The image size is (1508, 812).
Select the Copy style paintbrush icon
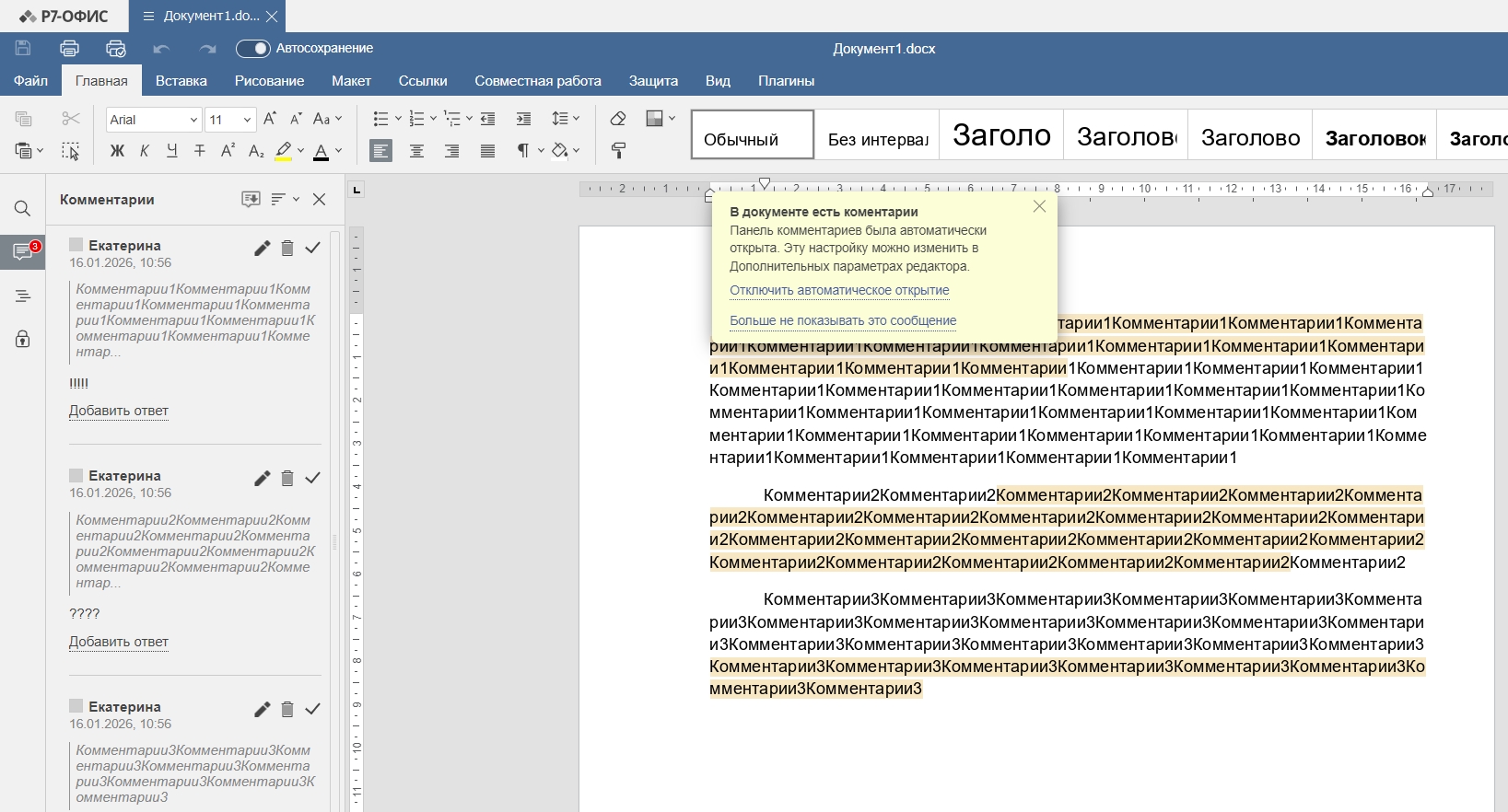pyautogui.click(x=619, y=151)
